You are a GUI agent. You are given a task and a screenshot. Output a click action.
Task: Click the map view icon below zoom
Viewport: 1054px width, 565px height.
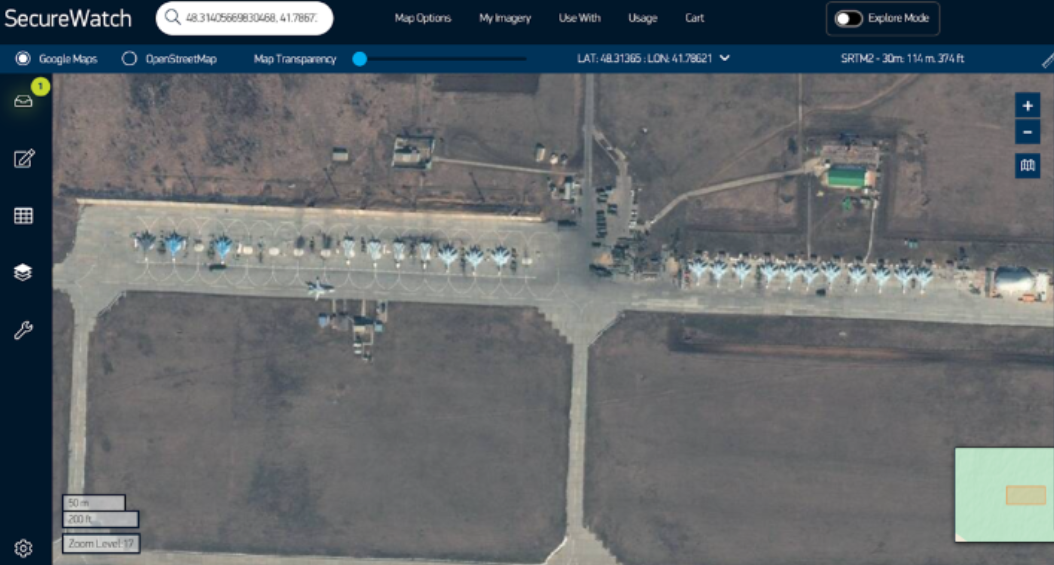click(1027, 165)
